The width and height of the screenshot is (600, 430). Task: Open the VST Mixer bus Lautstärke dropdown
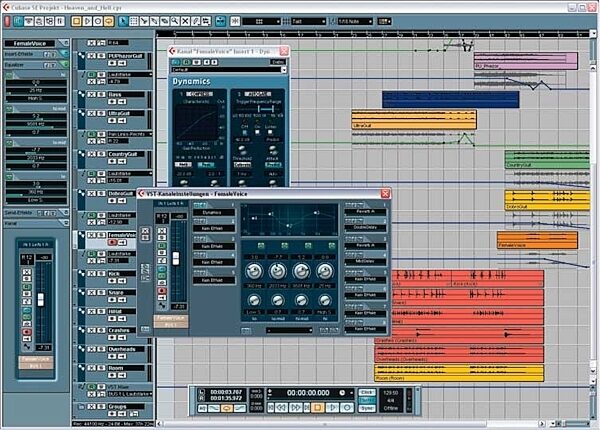(x=129, y=394)
